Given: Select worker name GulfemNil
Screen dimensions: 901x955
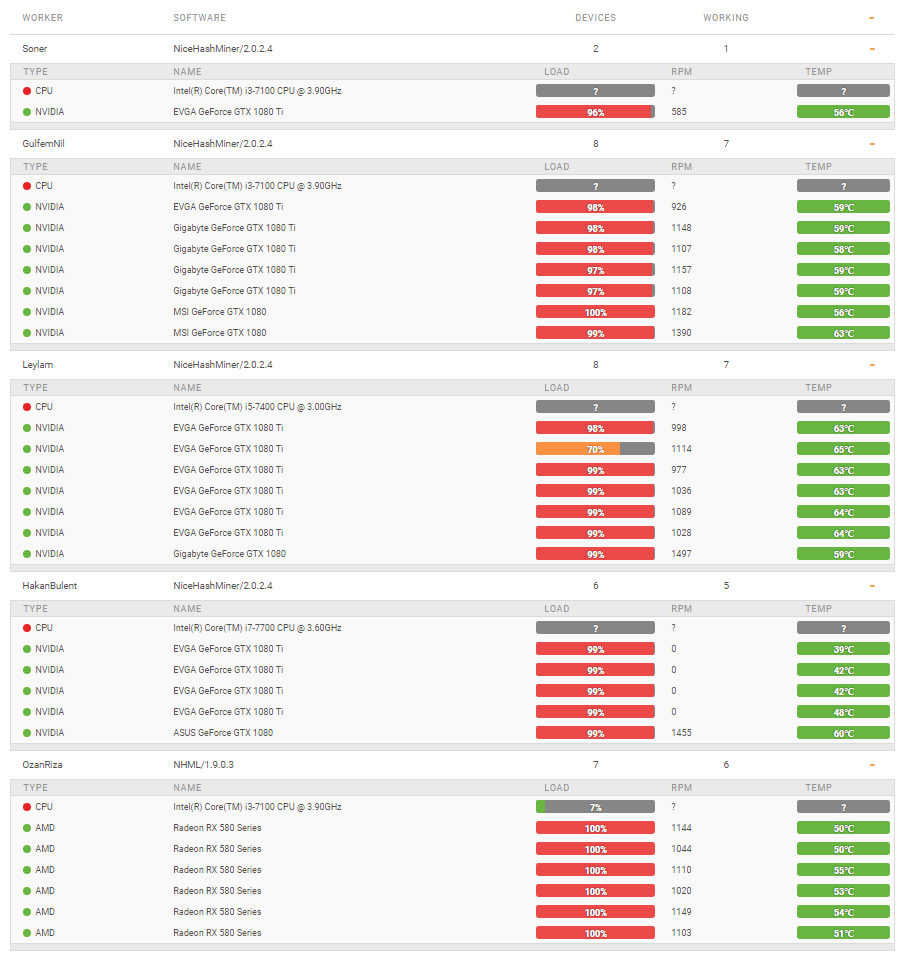Looking at the screenshot, I should [x=43, y=144].
